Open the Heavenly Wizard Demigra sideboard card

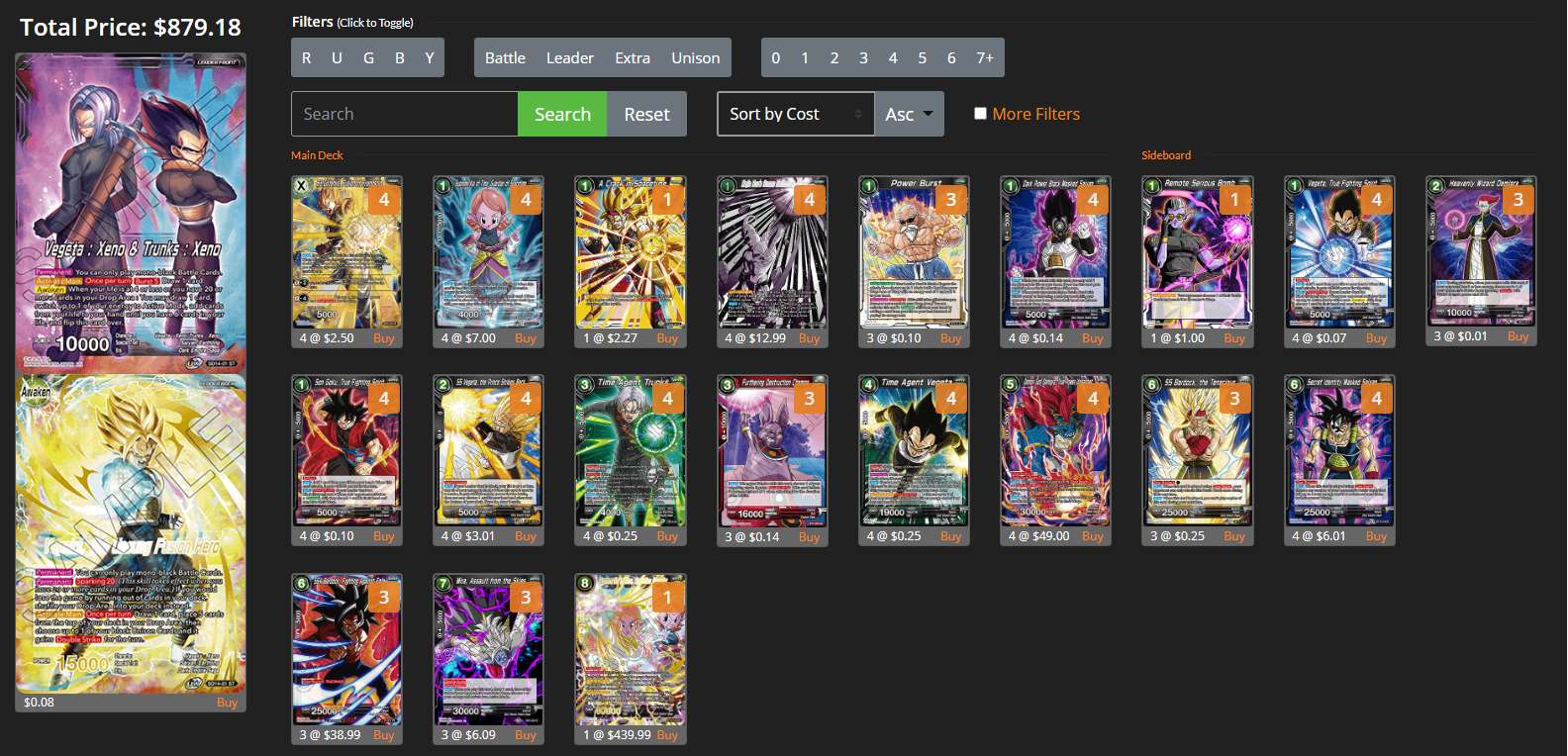[x=1481, y=251]
